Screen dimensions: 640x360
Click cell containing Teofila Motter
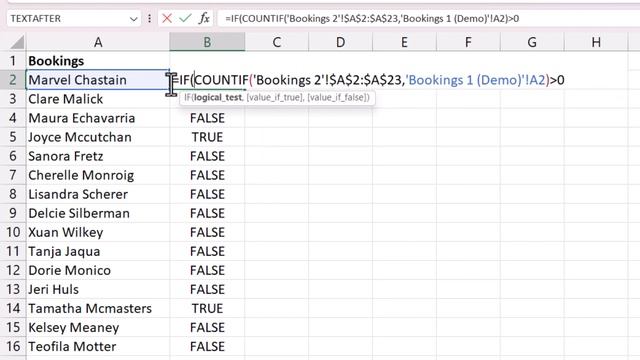click(98, 346)
